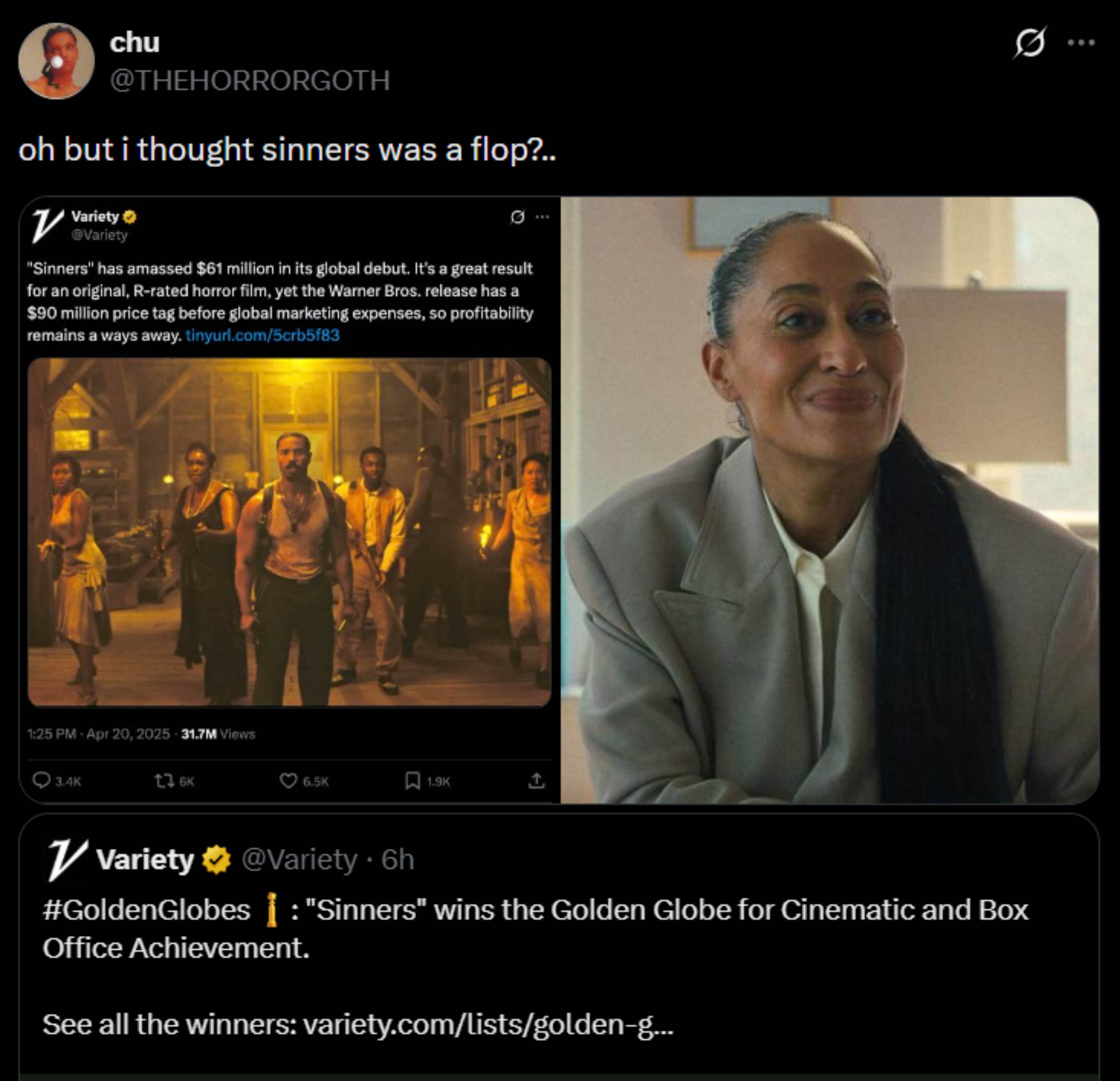The height and width of the screenshot is (1081, 1120).
Task: Click the 6h timestamp on quoted post
Action: point(398,859)
